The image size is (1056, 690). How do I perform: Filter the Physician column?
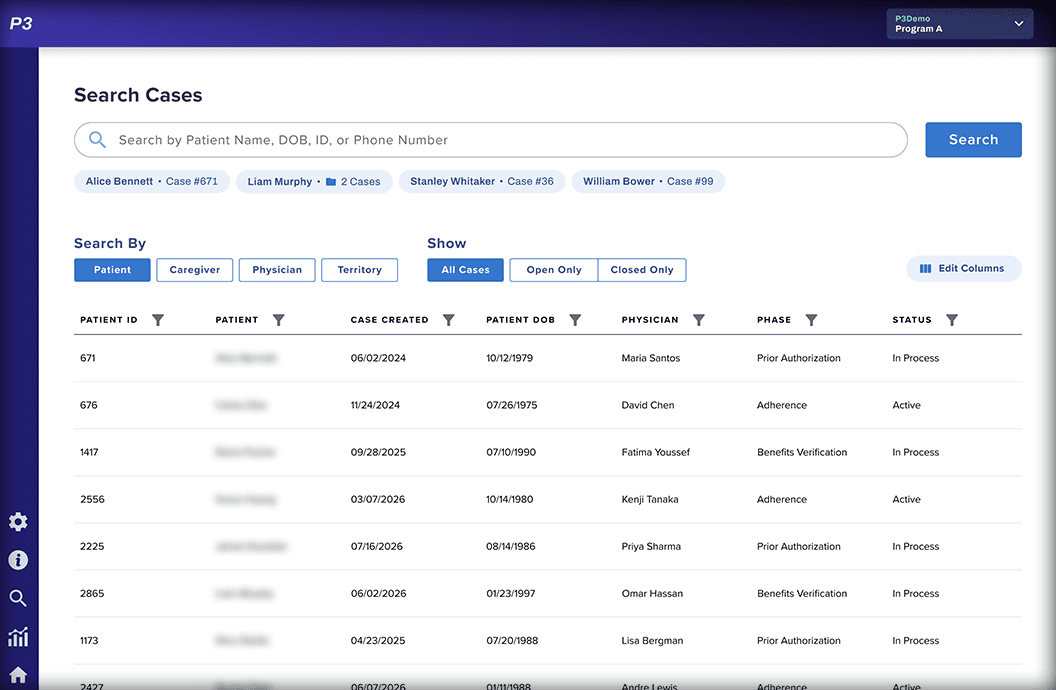click(x=699, y=320)
